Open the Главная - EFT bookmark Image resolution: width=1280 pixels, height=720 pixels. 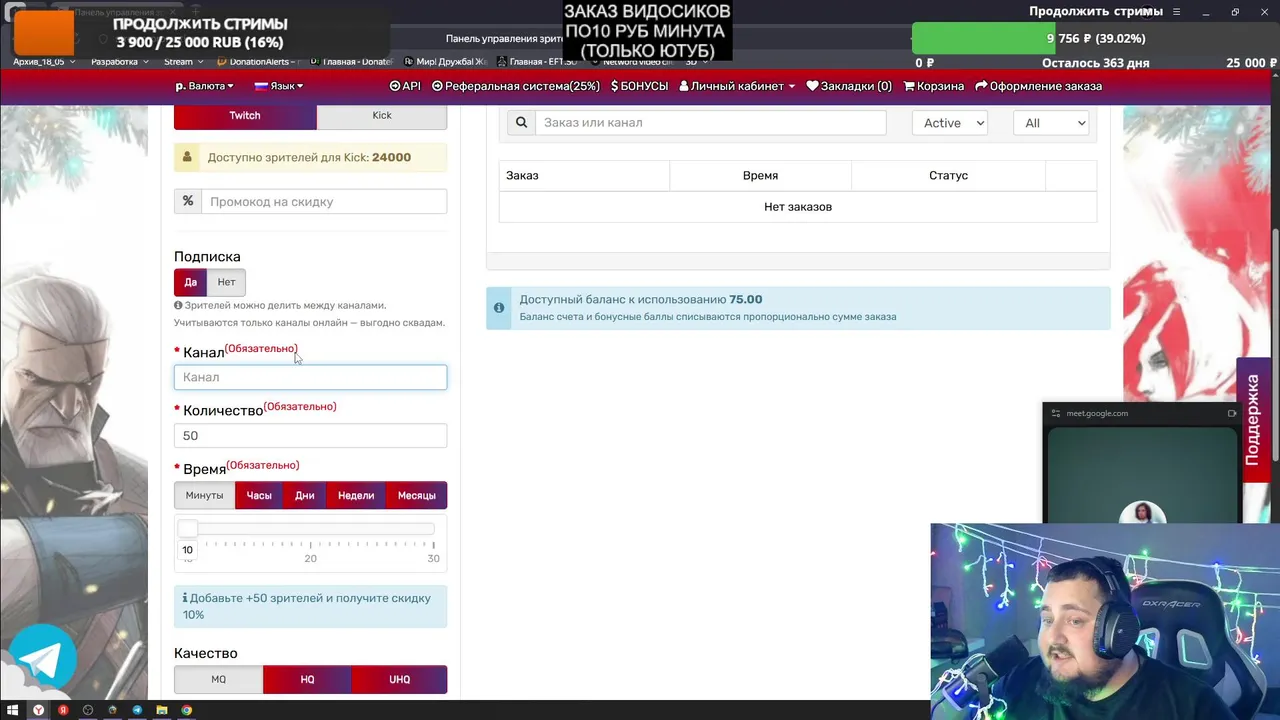(x=536, y=62)
